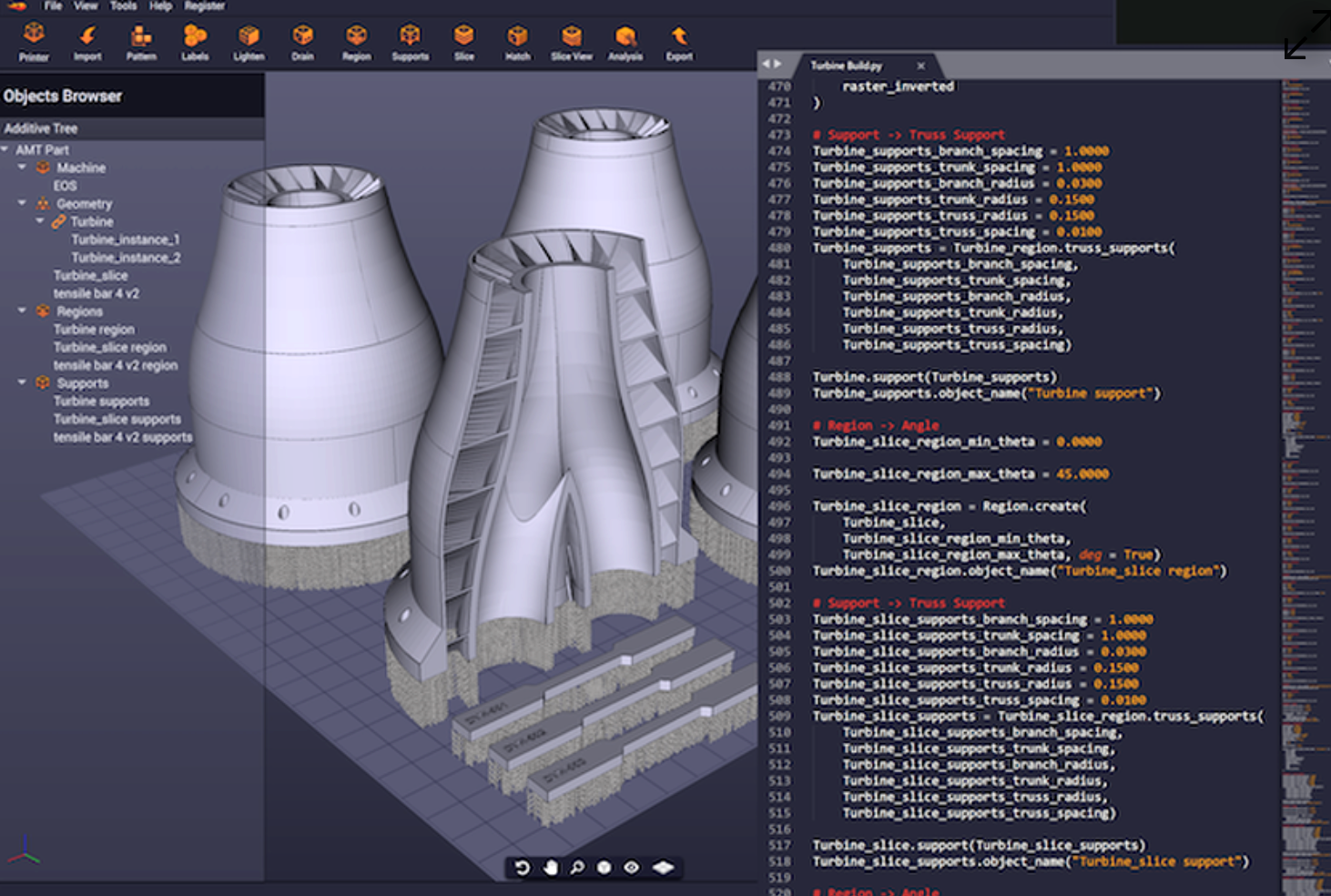This screenshot has width=1331, height=896.
Task: Choose the Drain tool
Action: pos(302,42)
